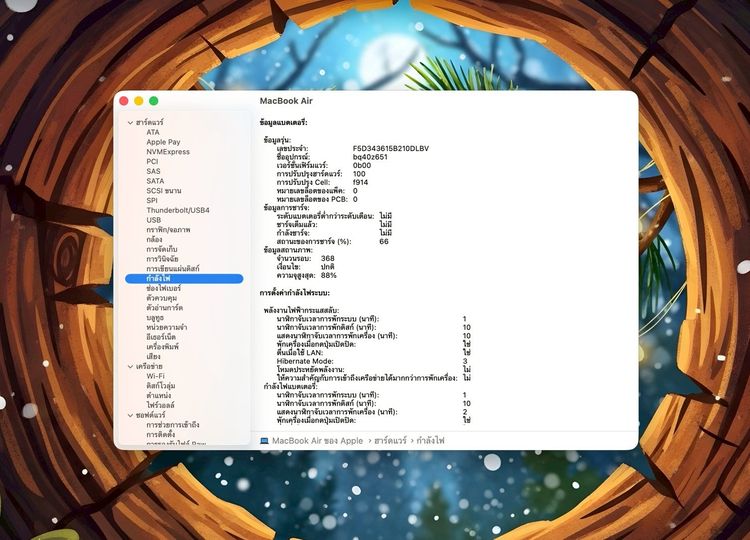This screenshot has width=750, height=540.
Task: Click ฮาร์ดแวร์ breadcrumb in the path bar
Action: pyautogui.click(x=396, y=440)
